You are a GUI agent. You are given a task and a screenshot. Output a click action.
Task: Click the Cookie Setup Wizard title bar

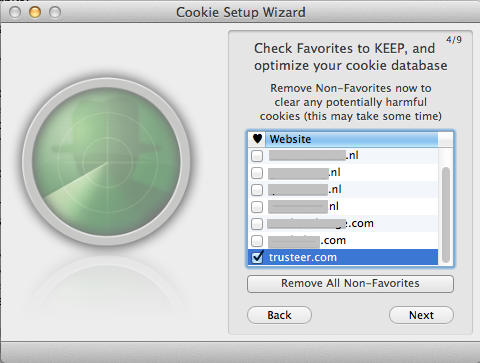[241, 12]
